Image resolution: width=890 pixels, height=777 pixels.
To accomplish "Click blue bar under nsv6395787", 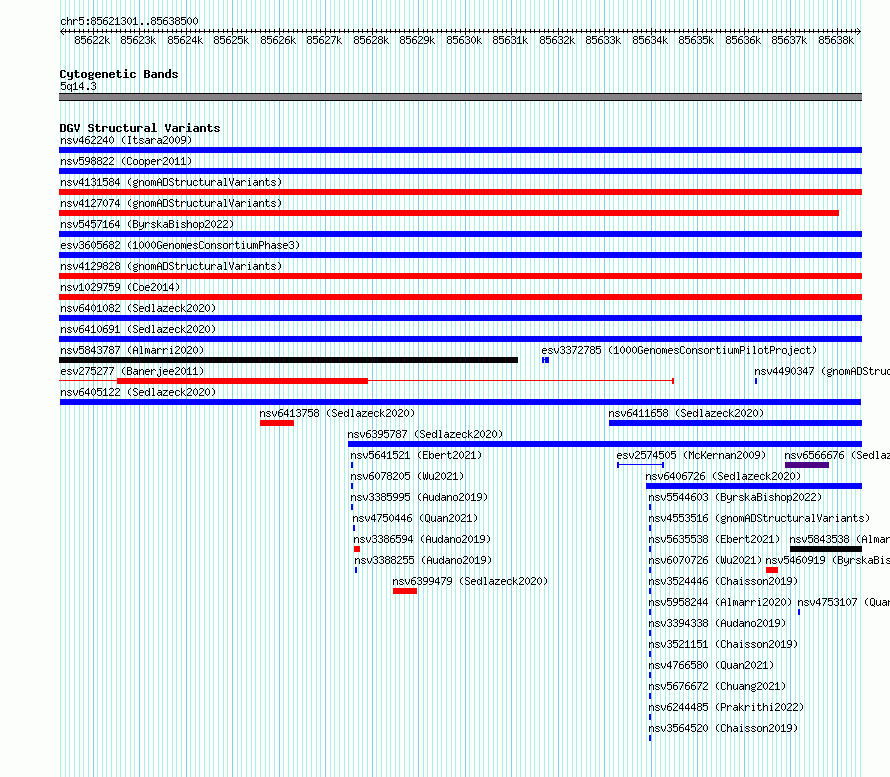I will [x=604, y=444].
